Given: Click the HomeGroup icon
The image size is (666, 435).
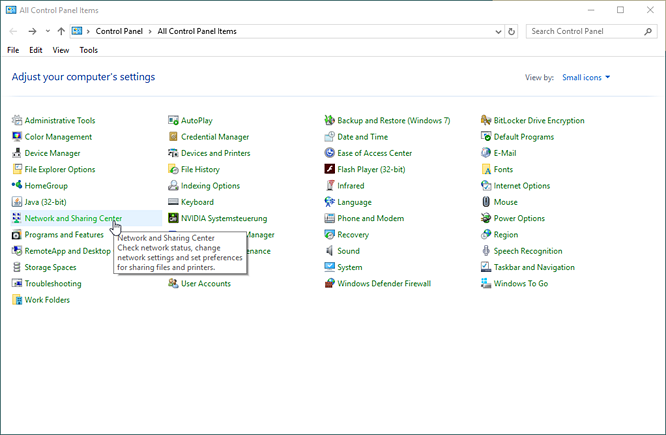Looking at the screenshot, I should click(x=17, y=186).
